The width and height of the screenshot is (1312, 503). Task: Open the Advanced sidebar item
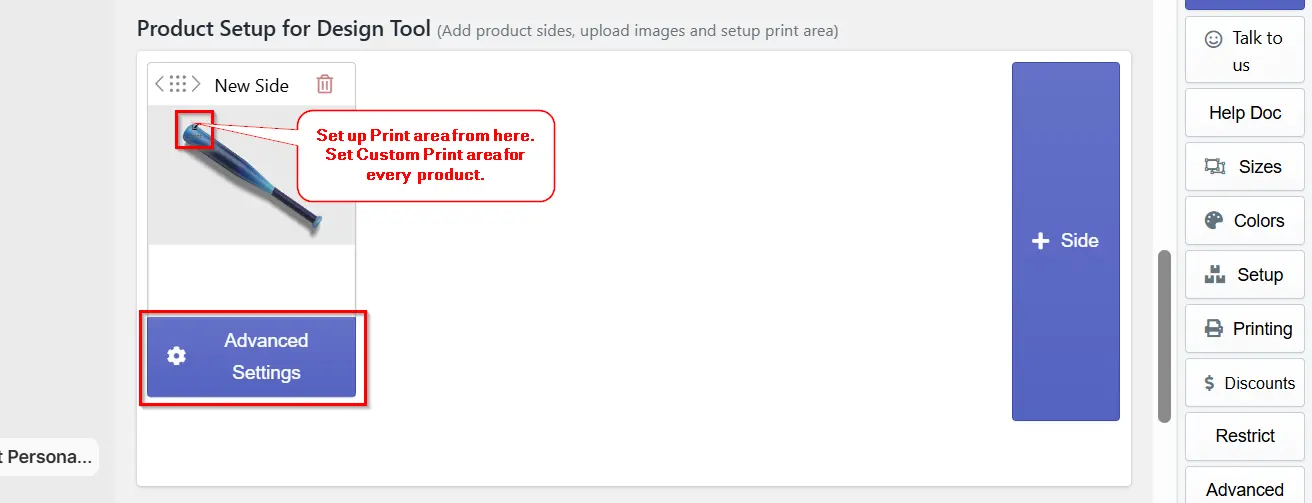click(x=1245, y=487)
